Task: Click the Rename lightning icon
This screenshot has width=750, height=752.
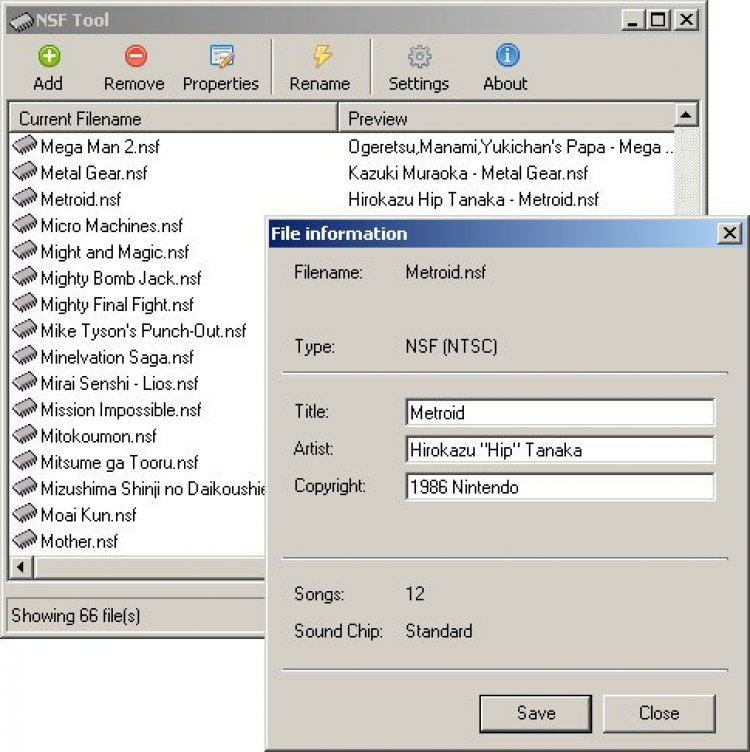Action: tap(322, 56)
